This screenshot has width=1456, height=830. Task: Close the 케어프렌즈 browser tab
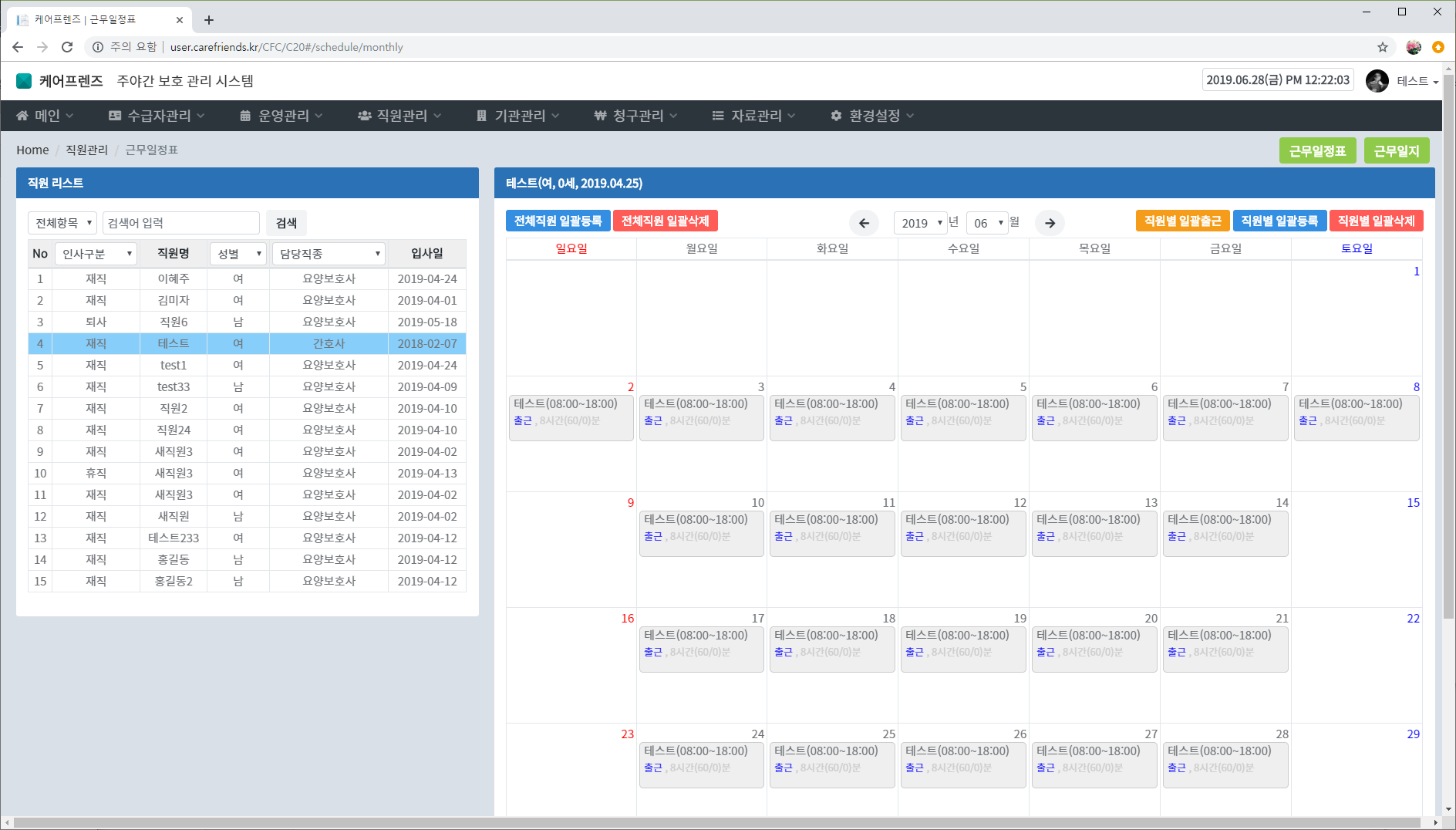point(180,20)
